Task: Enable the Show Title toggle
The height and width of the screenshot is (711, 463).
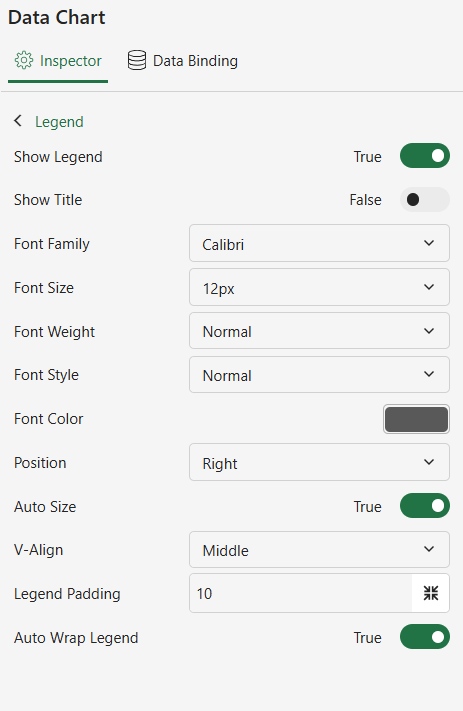Action: 425,200
